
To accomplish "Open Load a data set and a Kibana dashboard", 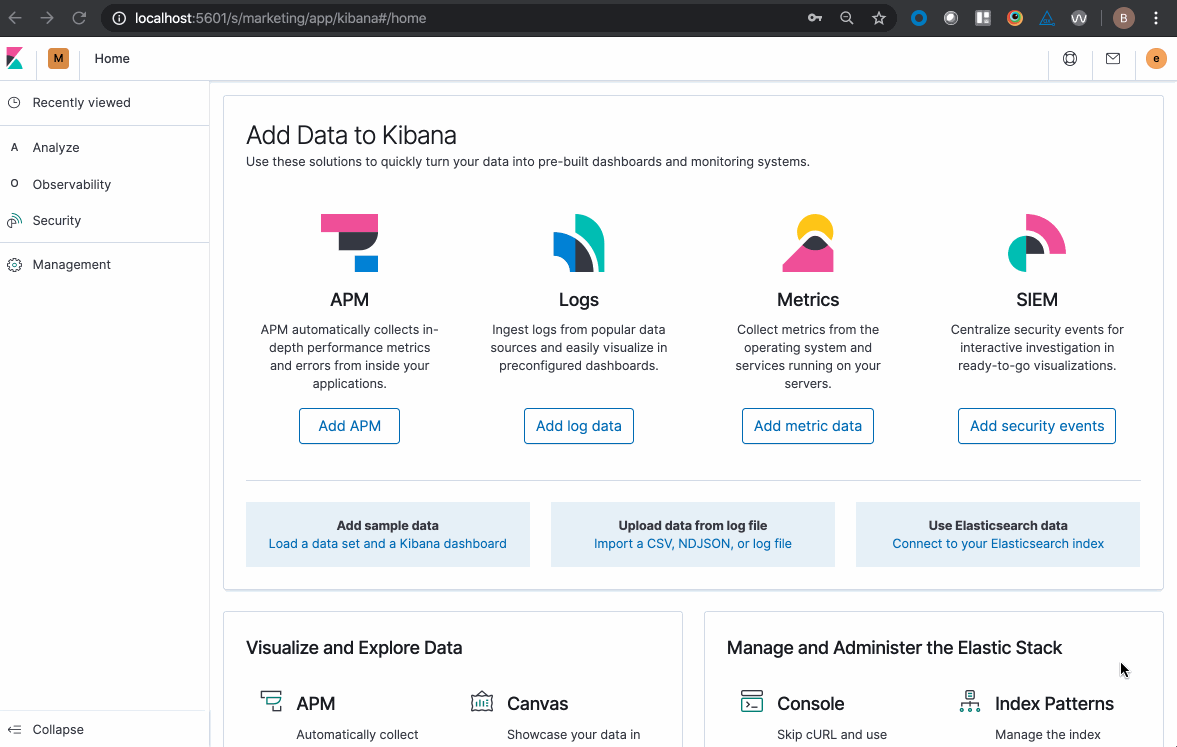I will (387, 544).
